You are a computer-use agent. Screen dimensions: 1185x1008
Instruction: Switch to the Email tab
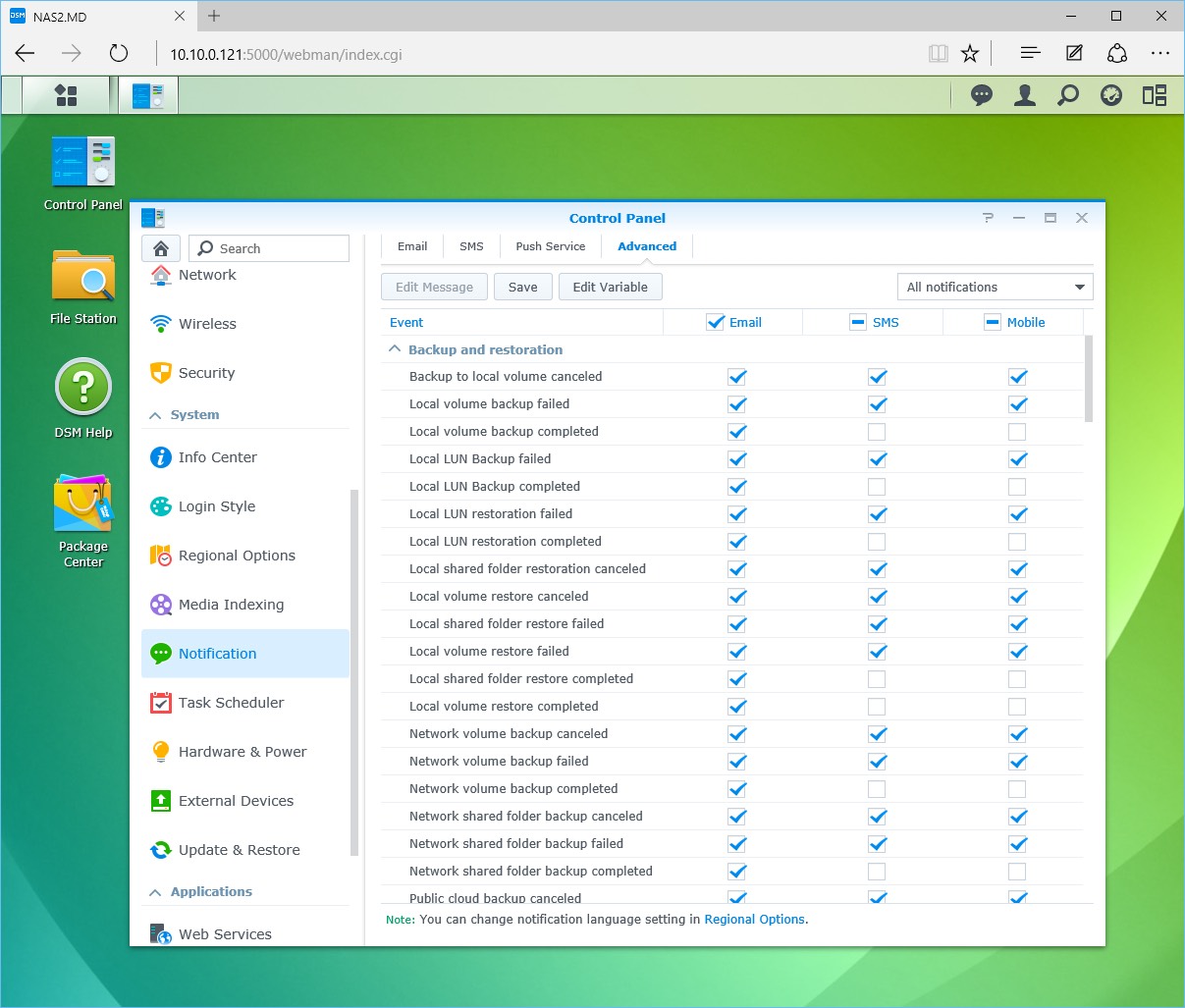pyautogui.click(x=412, y=246)
